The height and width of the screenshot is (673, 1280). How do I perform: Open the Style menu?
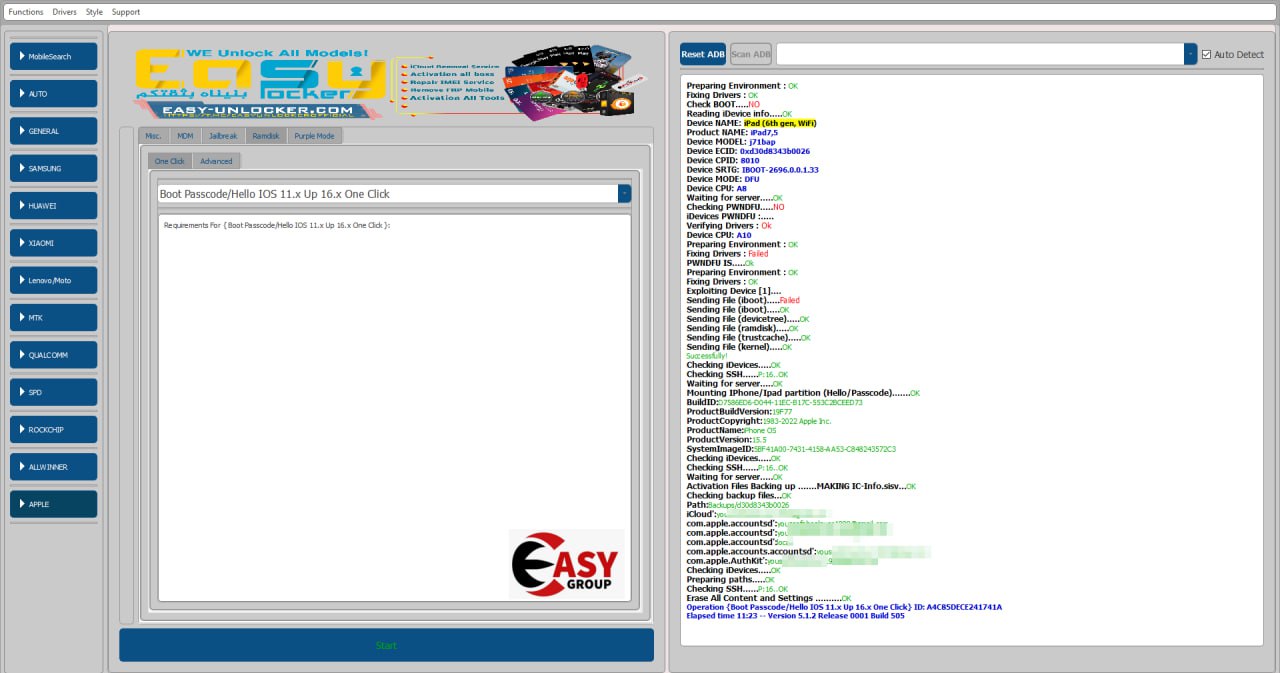(x=94, y=12)
